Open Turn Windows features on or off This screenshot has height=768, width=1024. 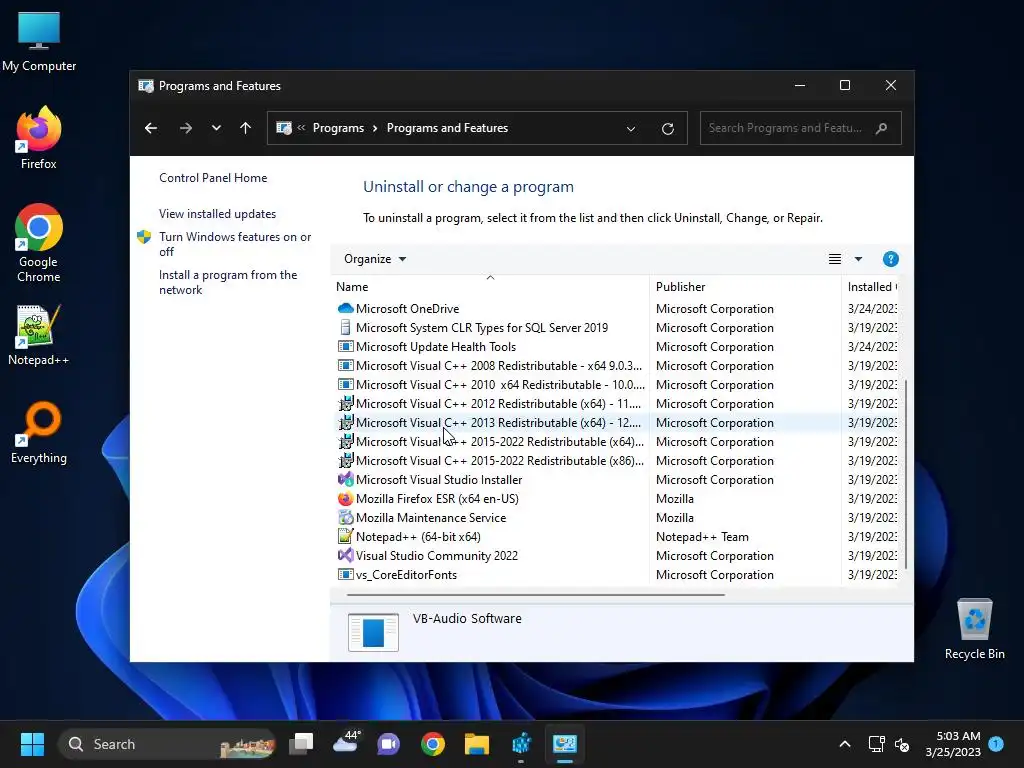coord(235,244)
